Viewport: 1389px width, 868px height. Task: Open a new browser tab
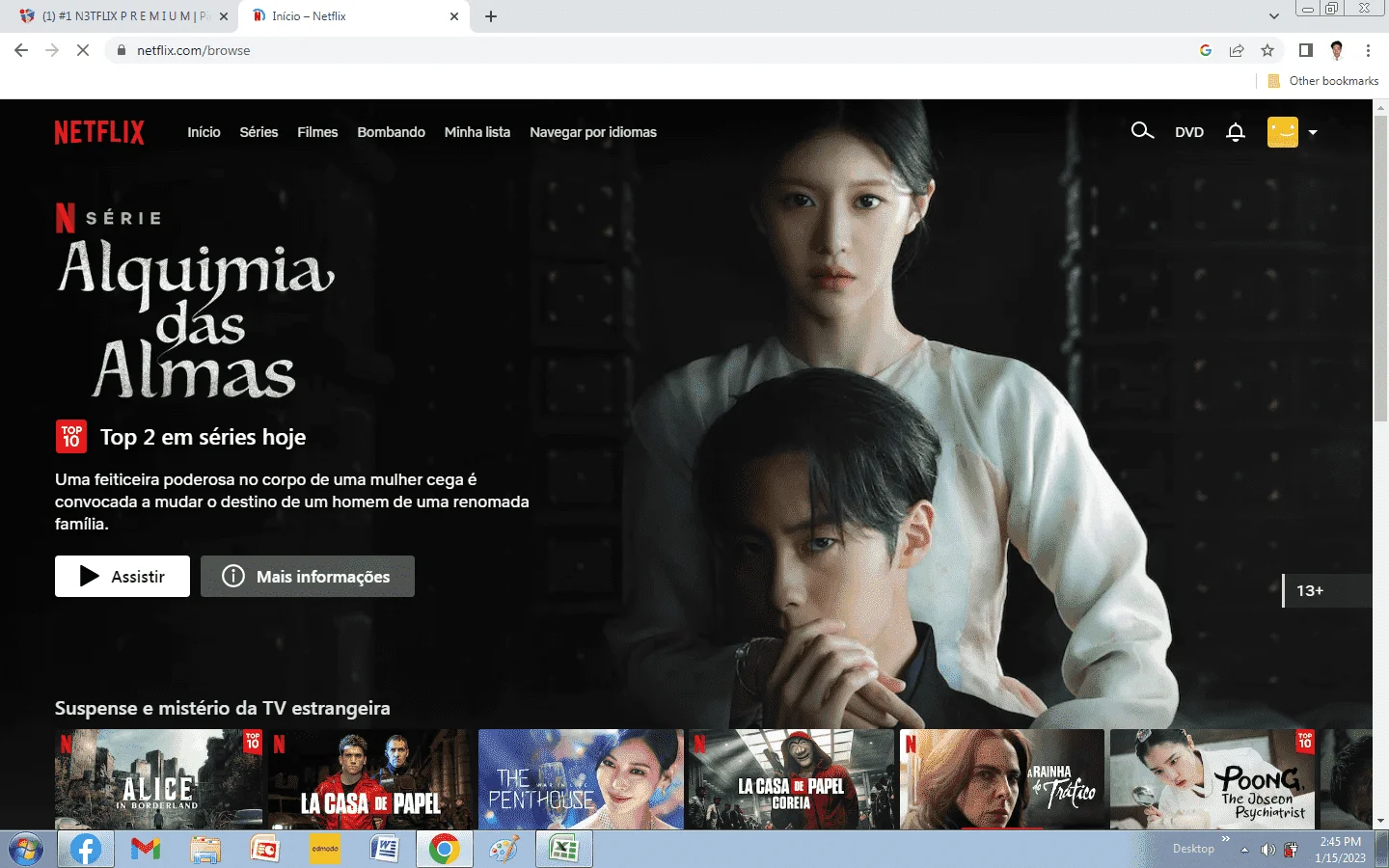[491, 16]
